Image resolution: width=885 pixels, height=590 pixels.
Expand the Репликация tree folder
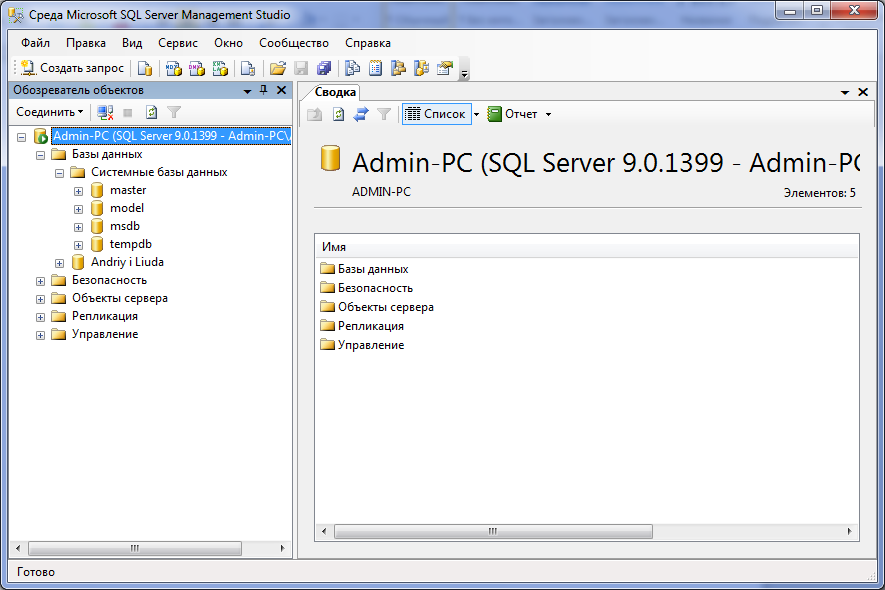40,317
